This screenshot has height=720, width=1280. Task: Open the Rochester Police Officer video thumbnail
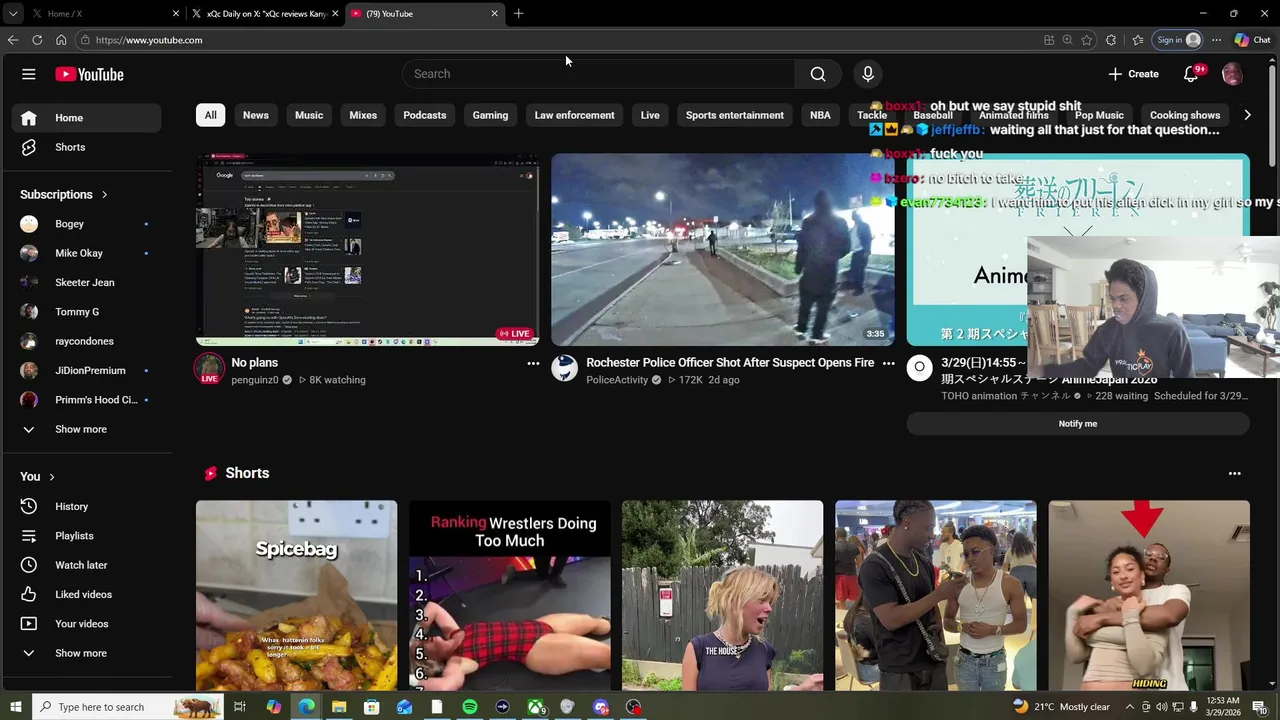coord(723,249)
